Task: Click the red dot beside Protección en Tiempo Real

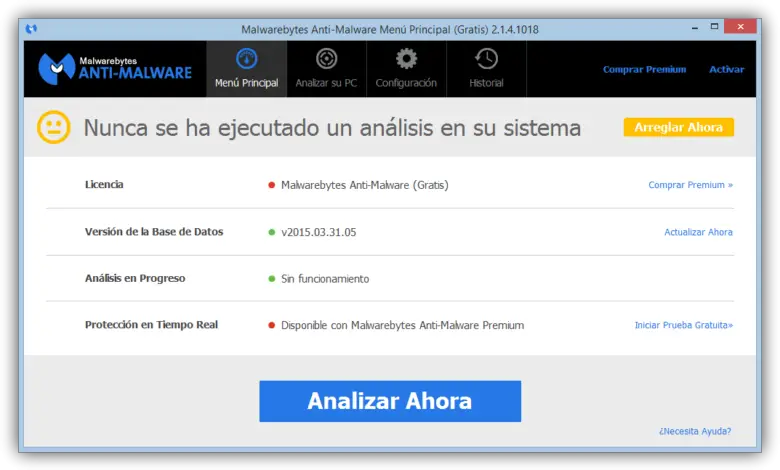Action: 272,325
